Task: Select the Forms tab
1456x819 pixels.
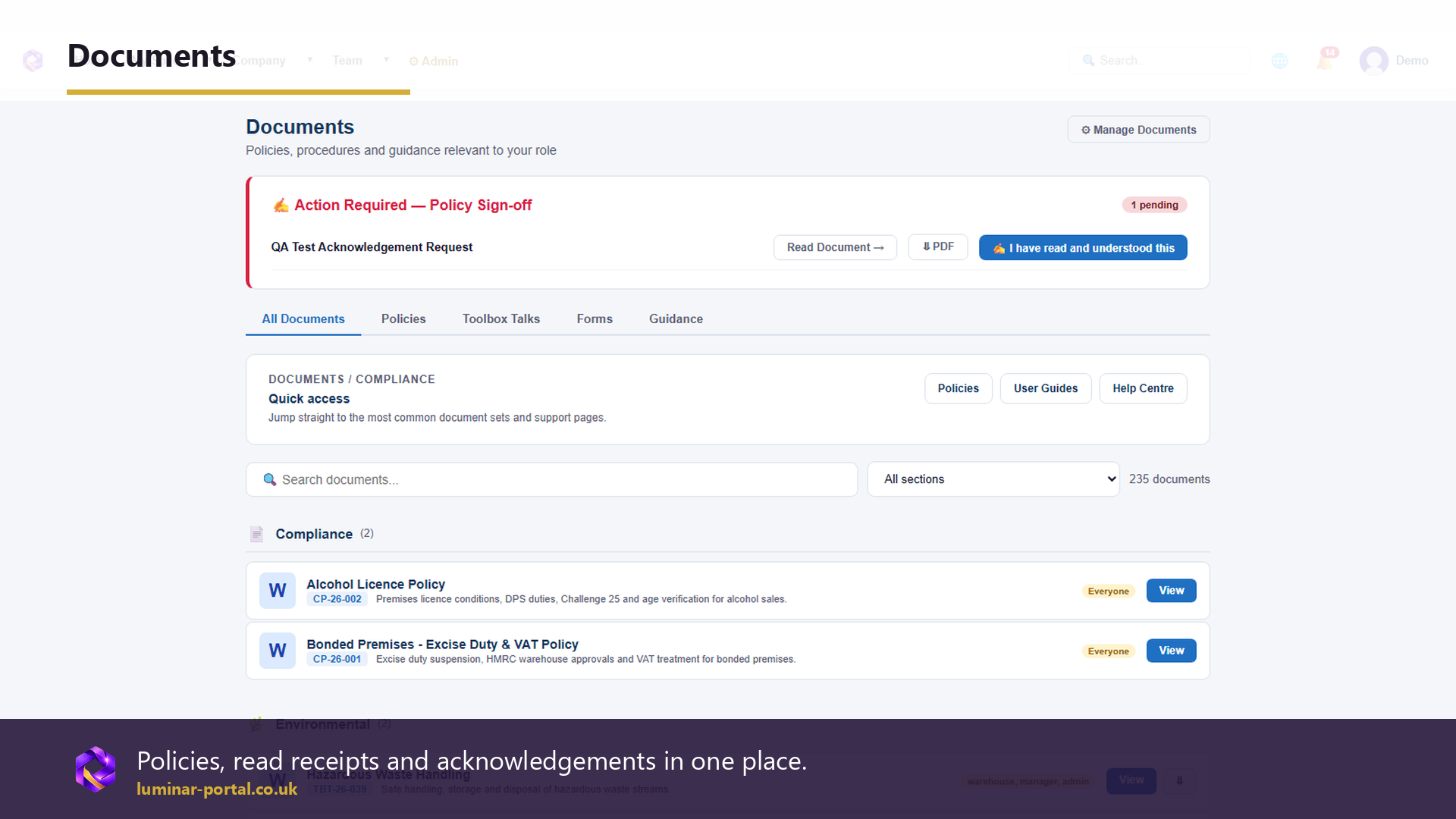Action: click(x=595, y=319)
